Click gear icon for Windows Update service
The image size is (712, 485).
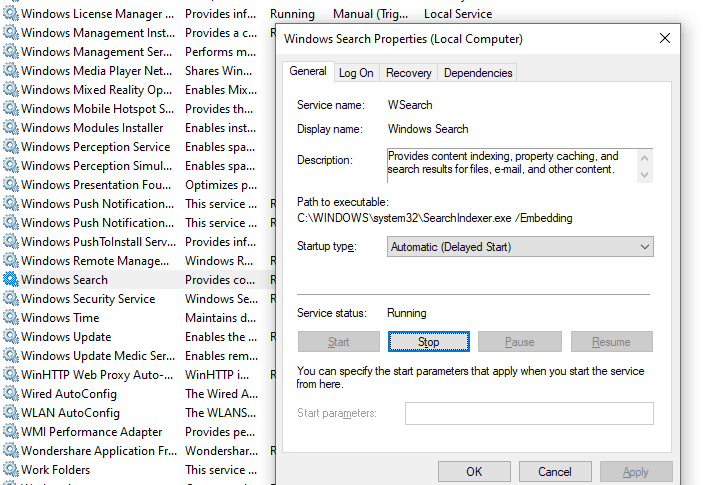(11, 337)
